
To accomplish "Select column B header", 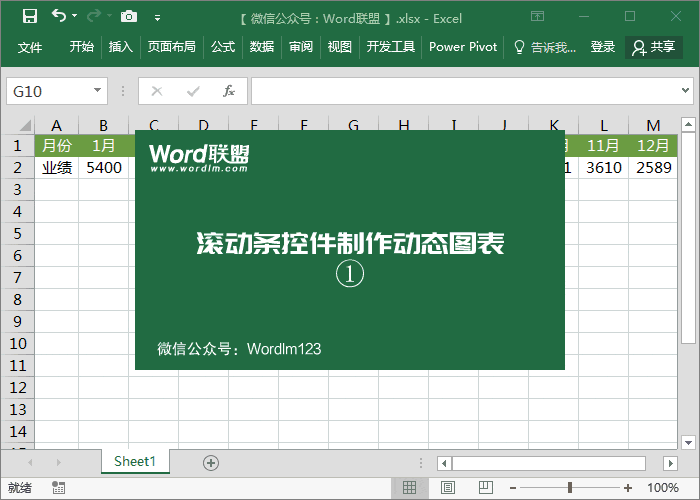I will pyautogui.click(x=104, y=125).
